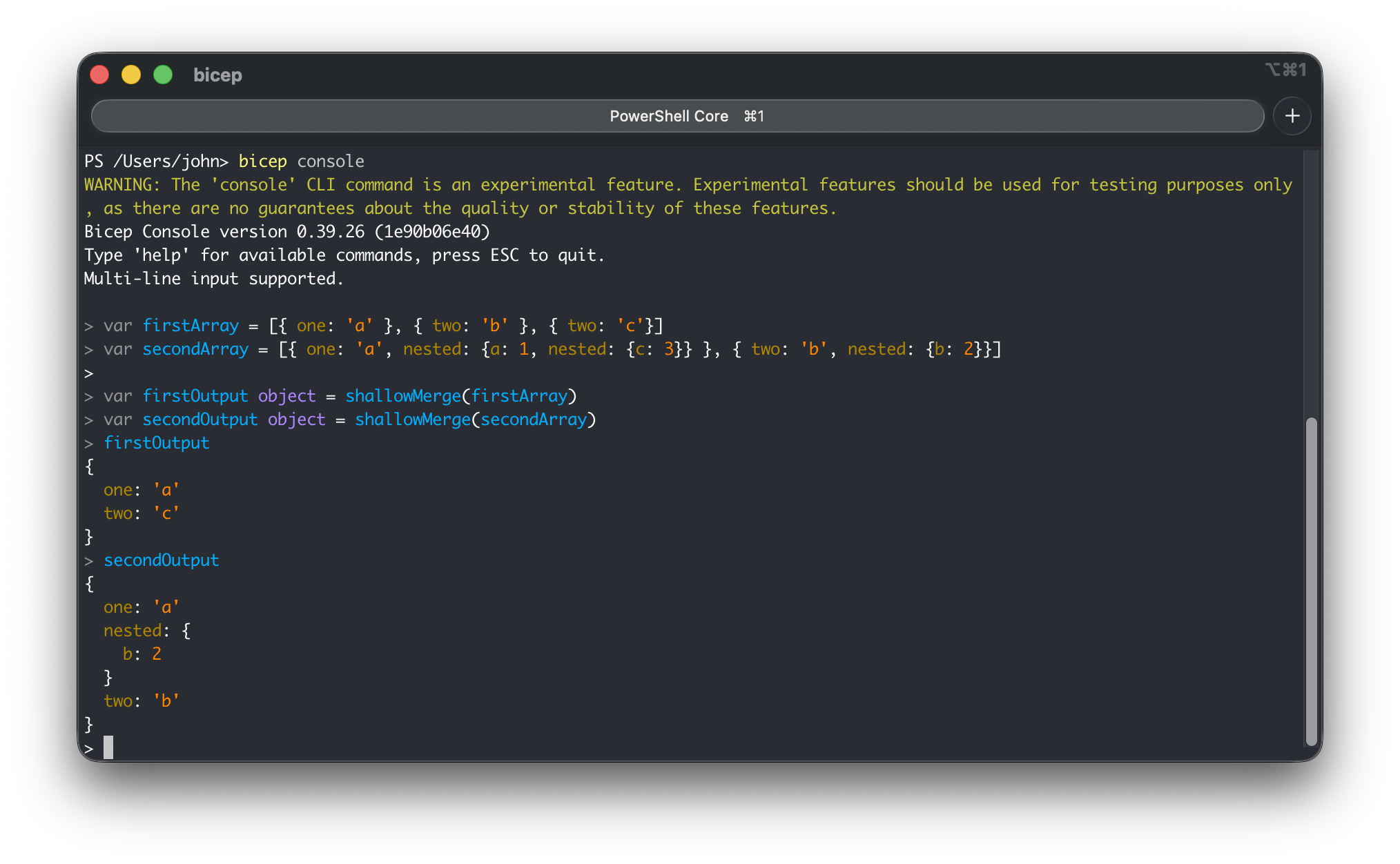Image resolution: width=1400 pixels, height=864 pixels.
Task: Click the bicep window title
Action: 217,75
